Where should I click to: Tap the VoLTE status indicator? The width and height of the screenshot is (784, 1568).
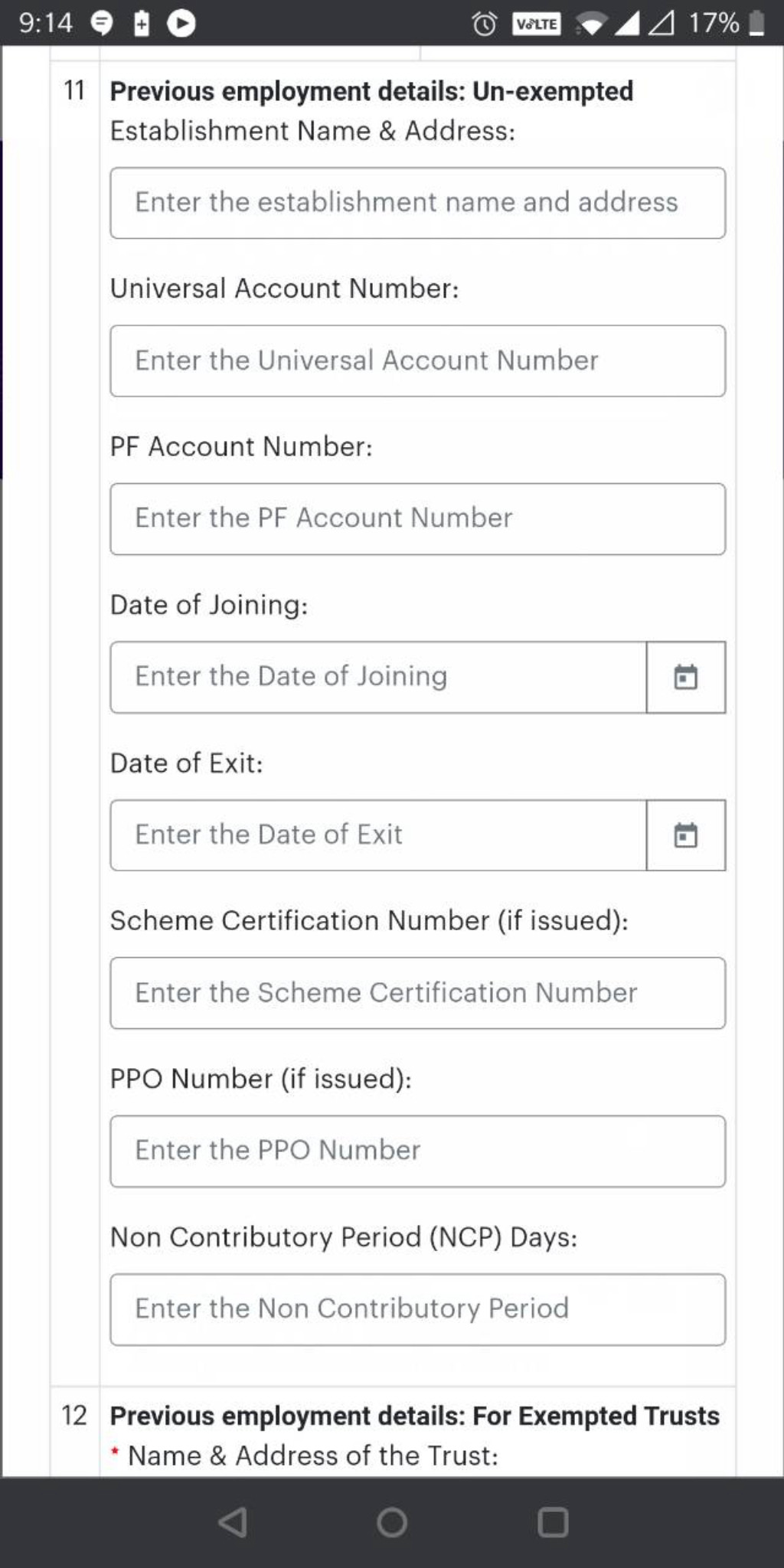coord(536,24)
